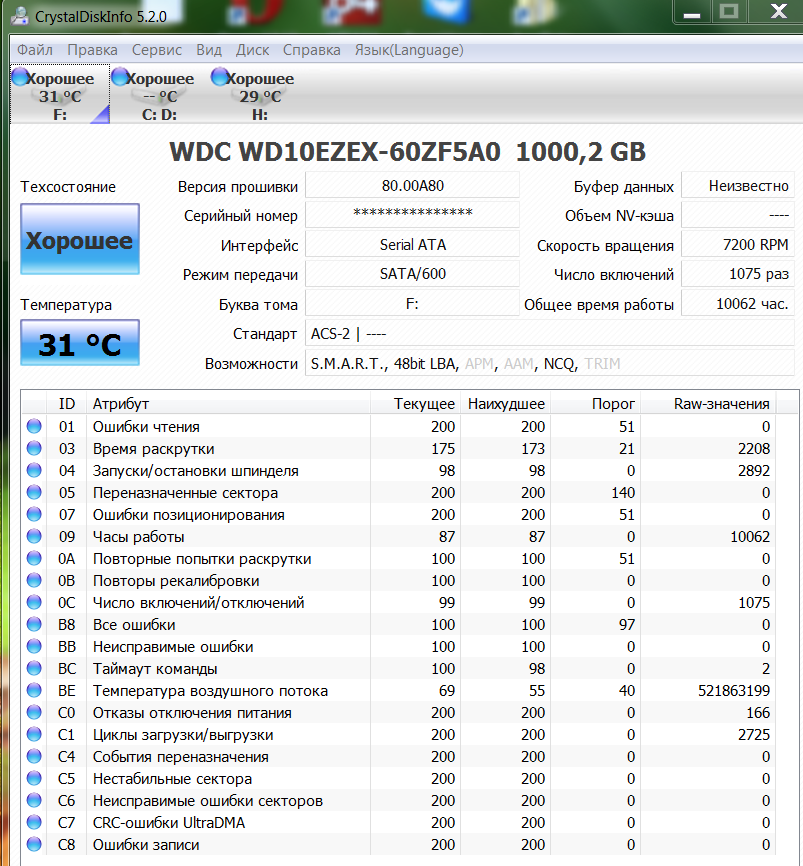Click the Порог column header
Screen dimensions: 803x866
pyautogui.click(x=595, y=404)
